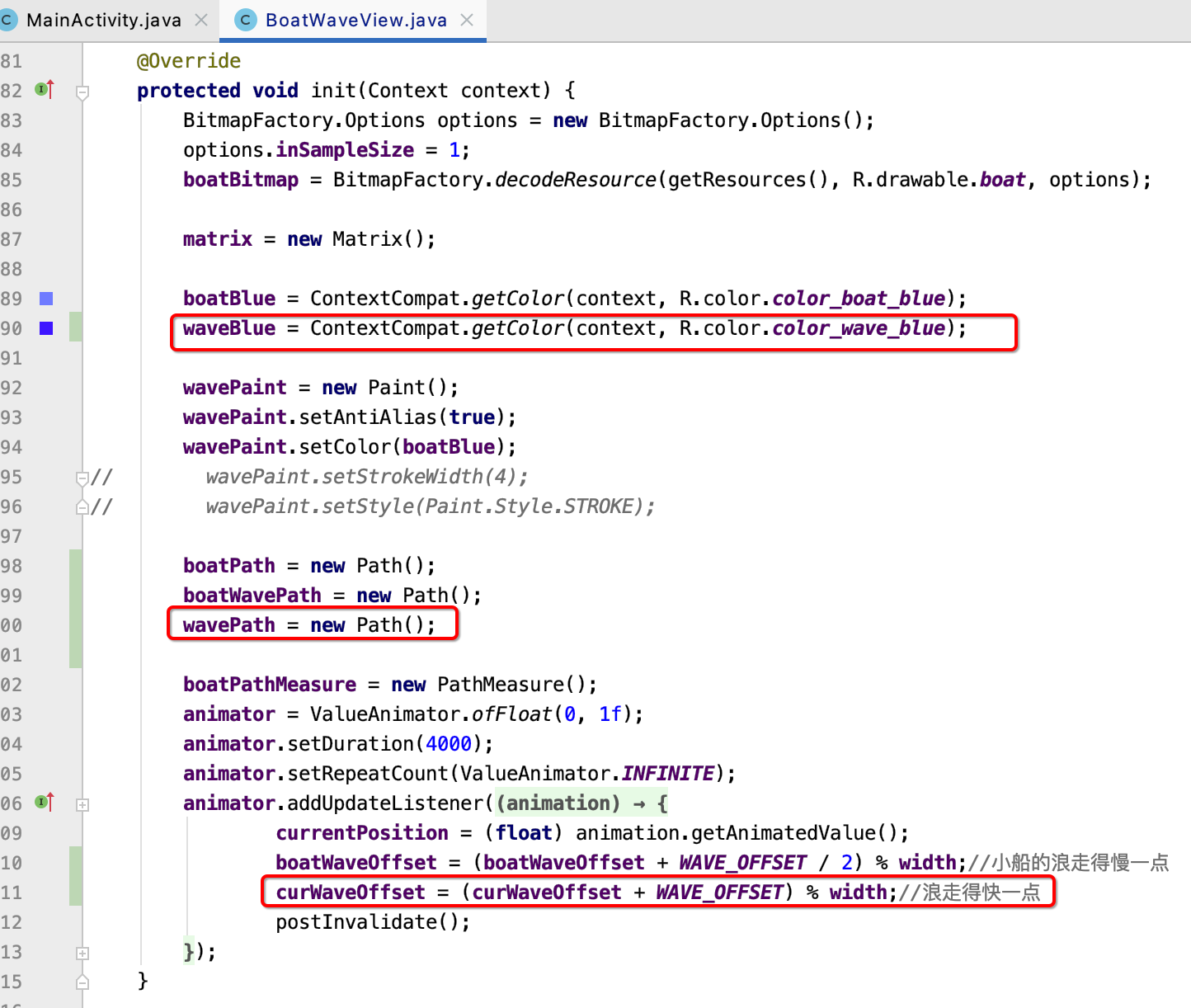Click the 4000 duration value
This screenshot has height=1008, width=1191.
(449, 744)
